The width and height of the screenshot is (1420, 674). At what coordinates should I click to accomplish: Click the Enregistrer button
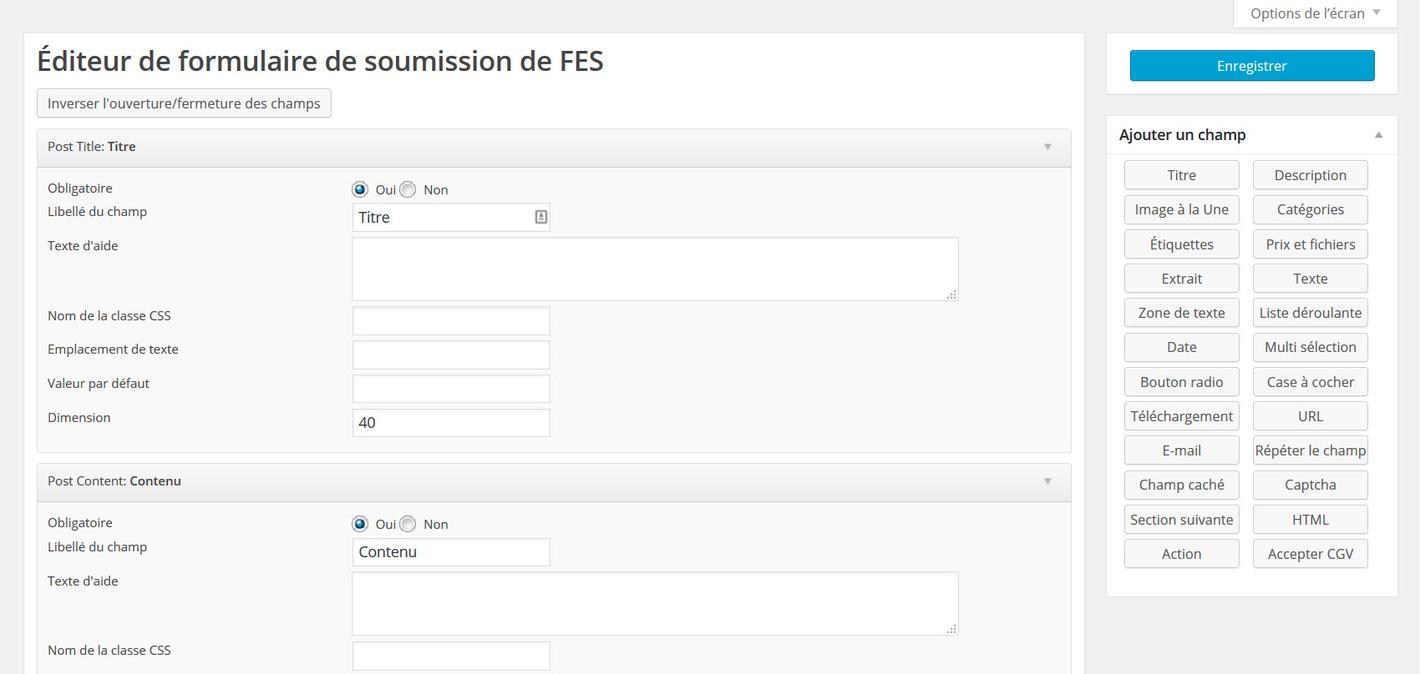(1251, 66)
